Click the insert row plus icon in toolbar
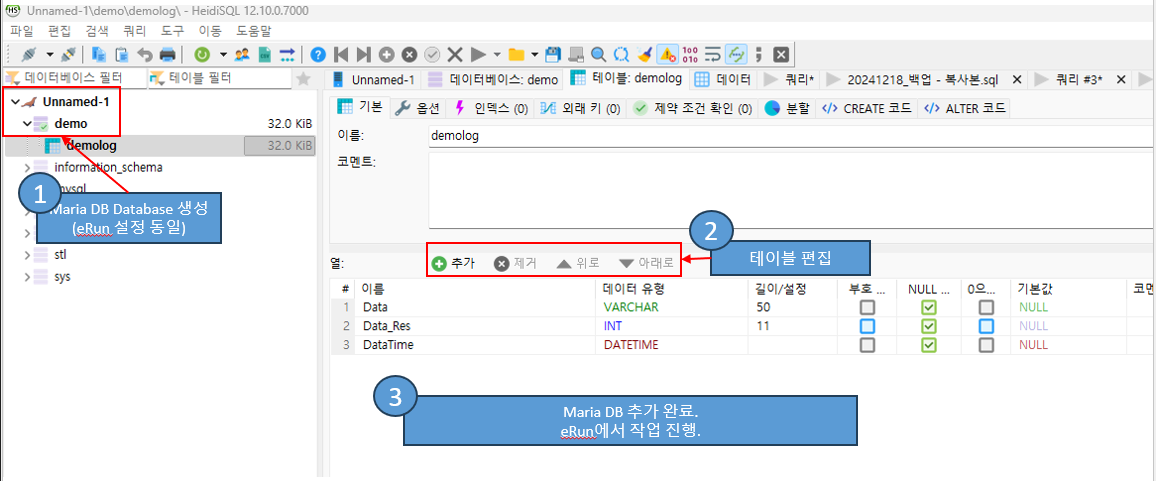The image size is (1156, 481). [x=386, y=54]
